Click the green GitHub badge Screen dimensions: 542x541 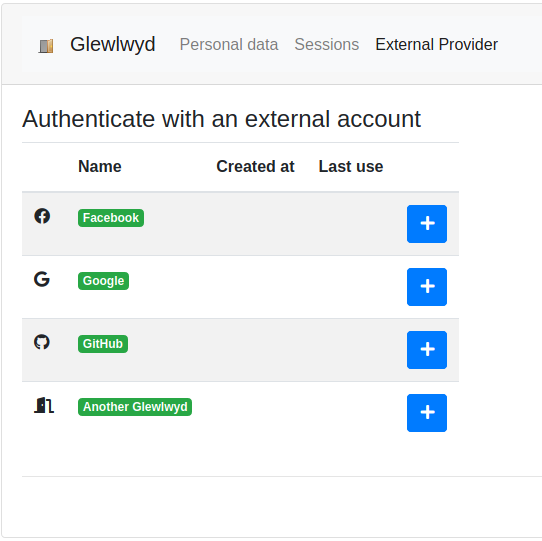pyautogui.click(x=103, y=344)
